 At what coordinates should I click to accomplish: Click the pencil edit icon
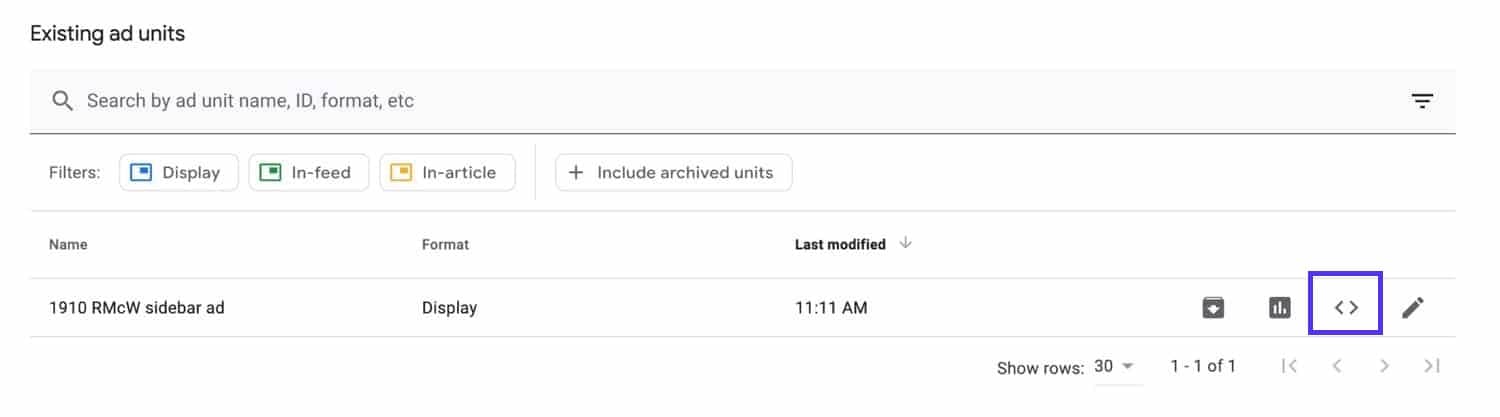1412,307
